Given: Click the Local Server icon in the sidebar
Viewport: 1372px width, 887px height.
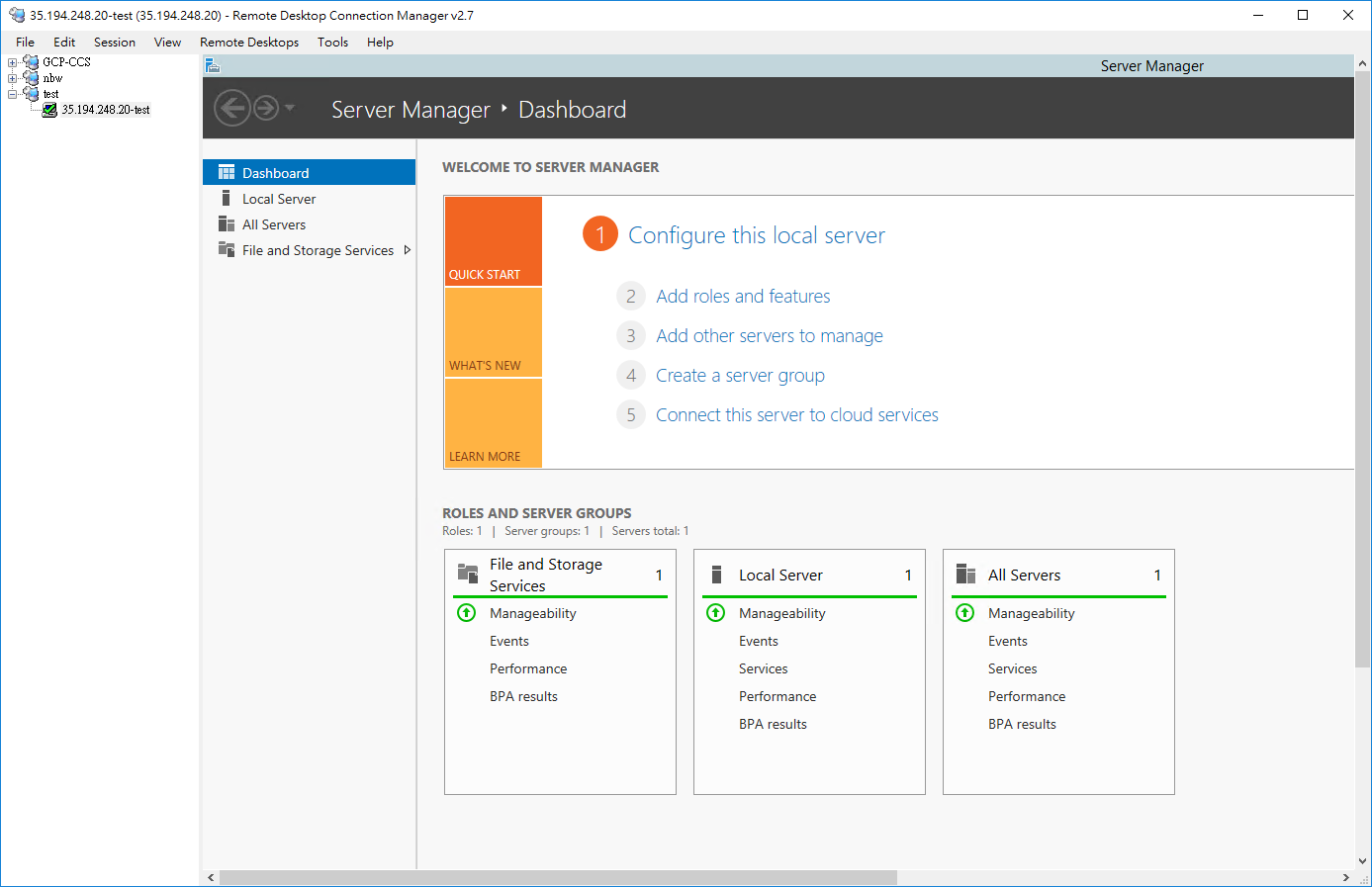Looking at the screenshot, I should (x=227, y=198).
